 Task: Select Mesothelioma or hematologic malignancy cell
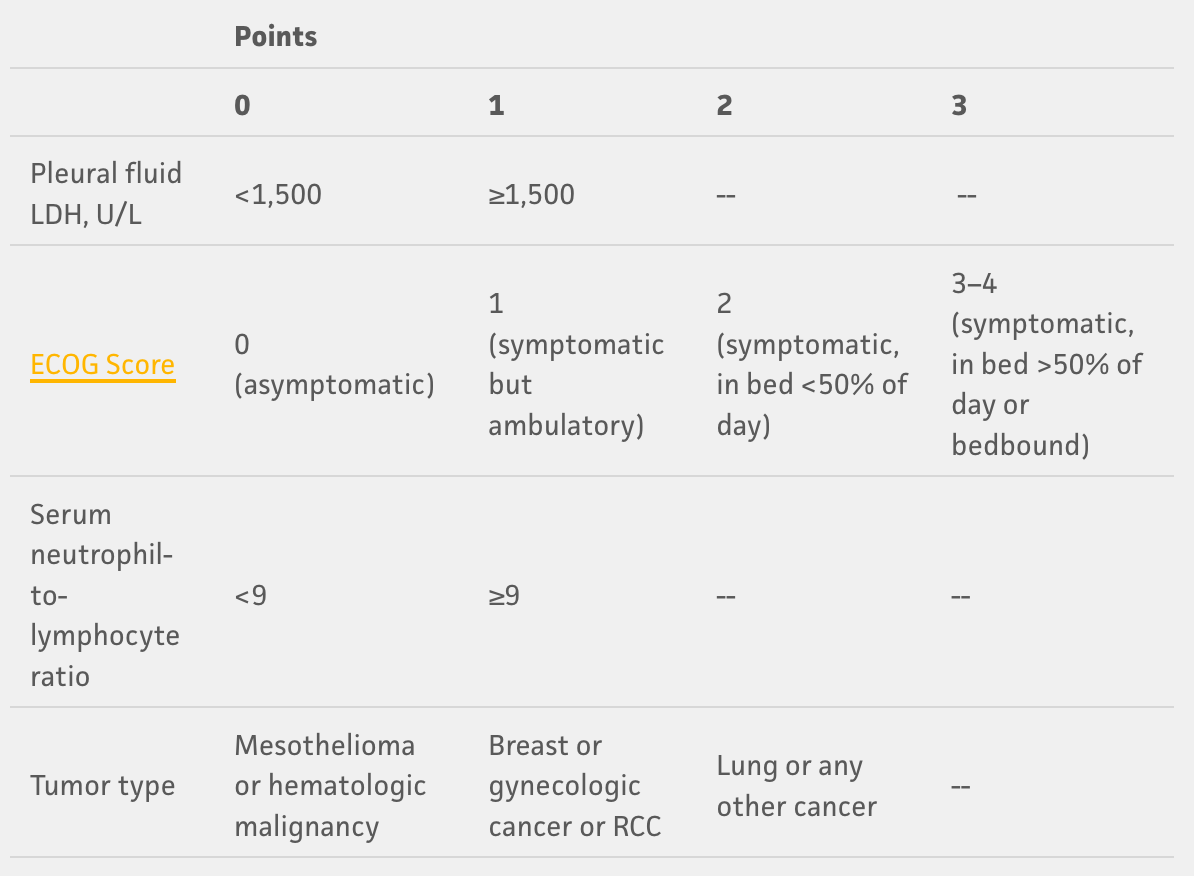pos(330,786)
